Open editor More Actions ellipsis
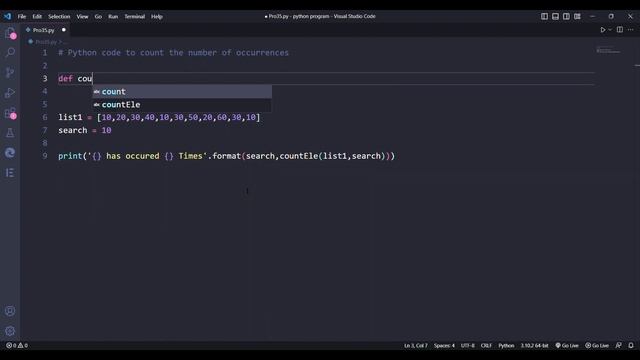 [x=631, y=30]
